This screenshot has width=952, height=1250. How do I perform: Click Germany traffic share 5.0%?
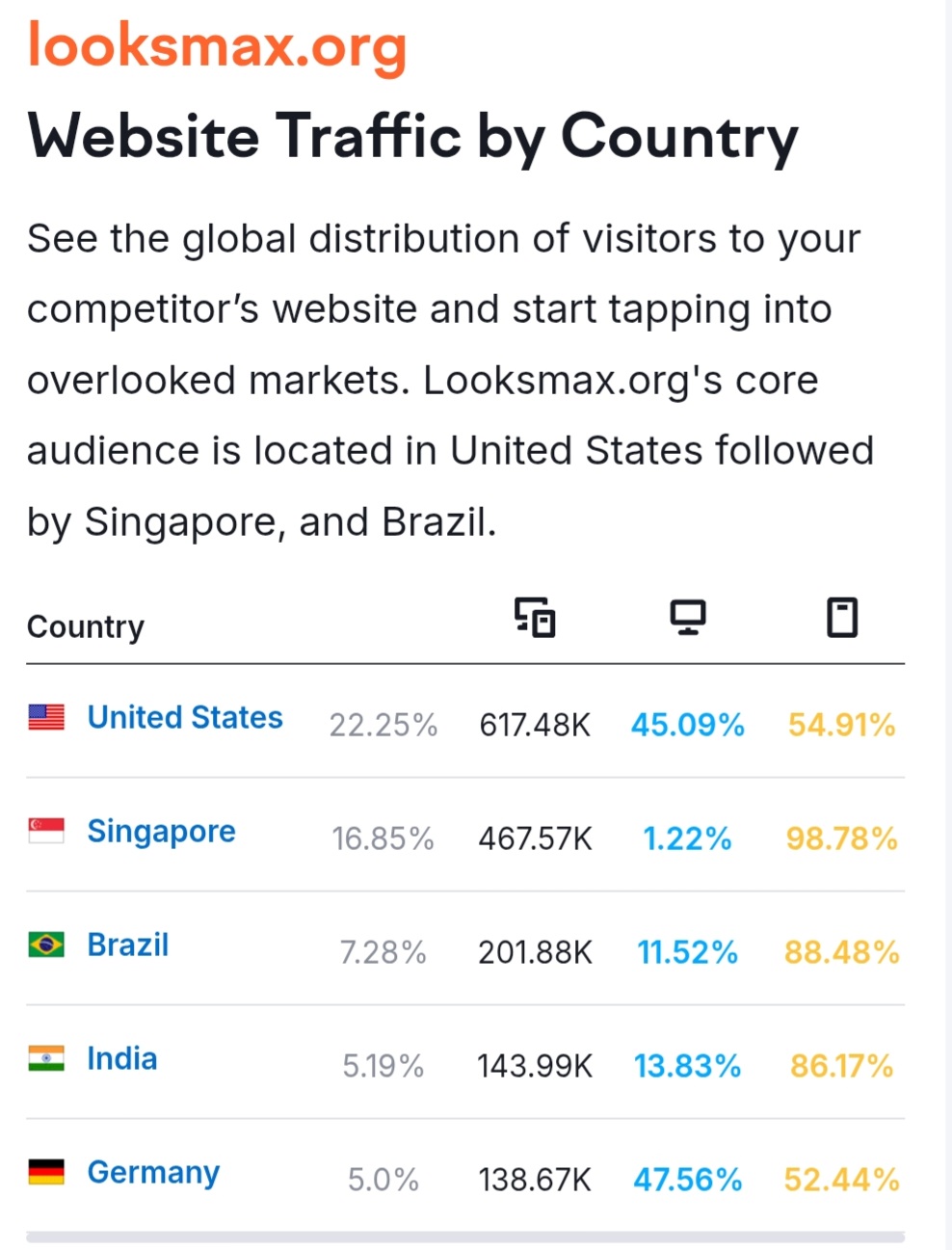383,1180
